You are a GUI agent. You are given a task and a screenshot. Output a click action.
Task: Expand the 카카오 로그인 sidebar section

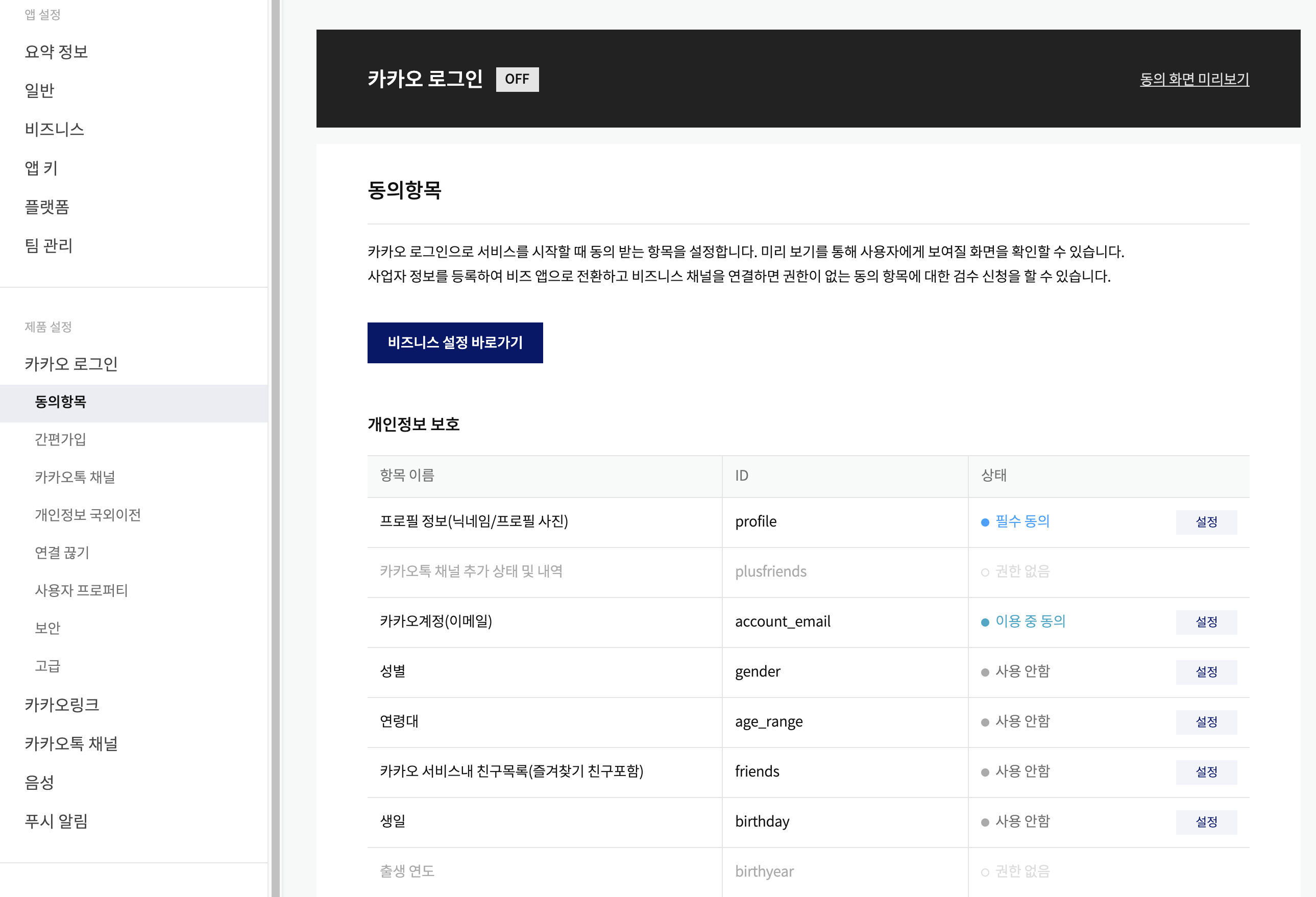[x=71, y=364]
